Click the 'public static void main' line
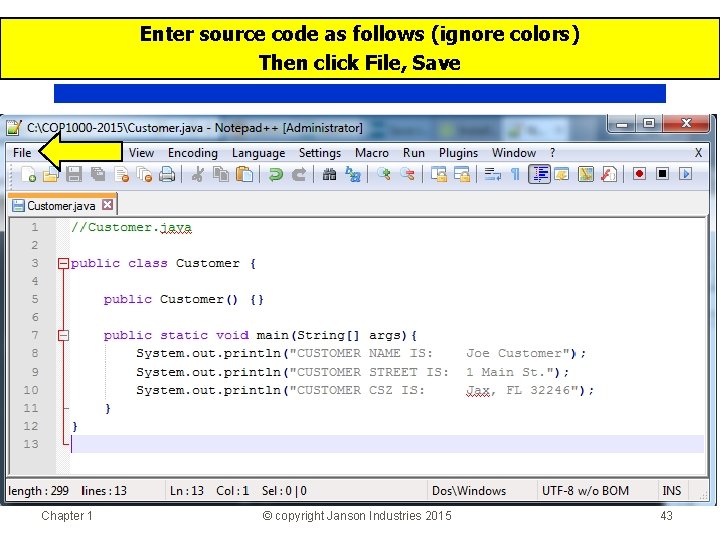The height and width of the screenshot is (540, 720). 260,335
